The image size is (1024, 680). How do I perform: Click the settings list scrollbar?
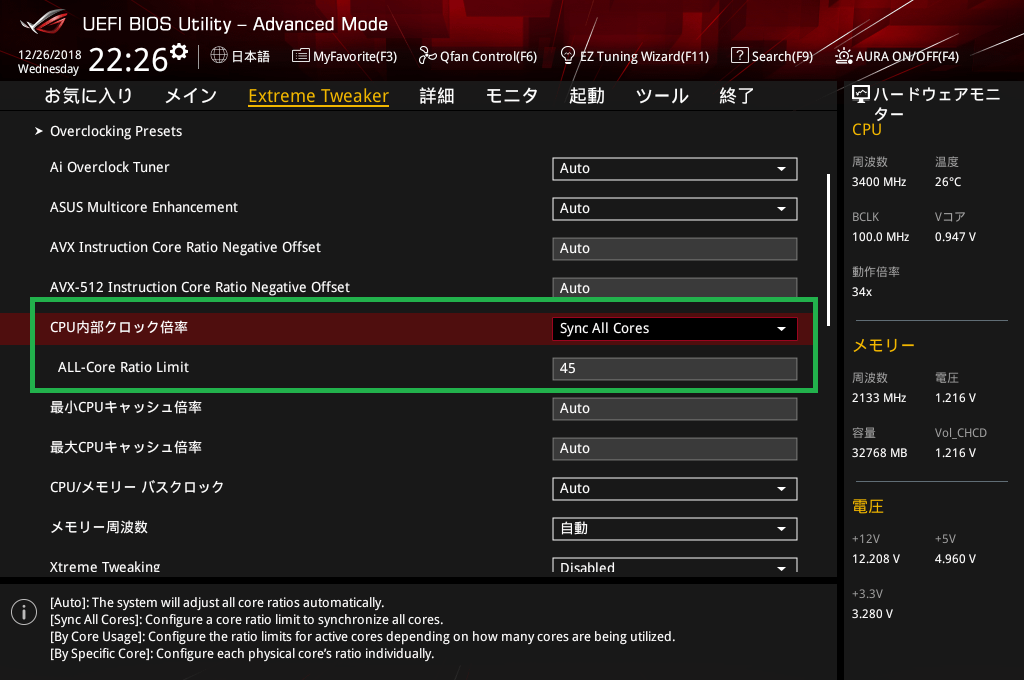click(x=828, y=250)
